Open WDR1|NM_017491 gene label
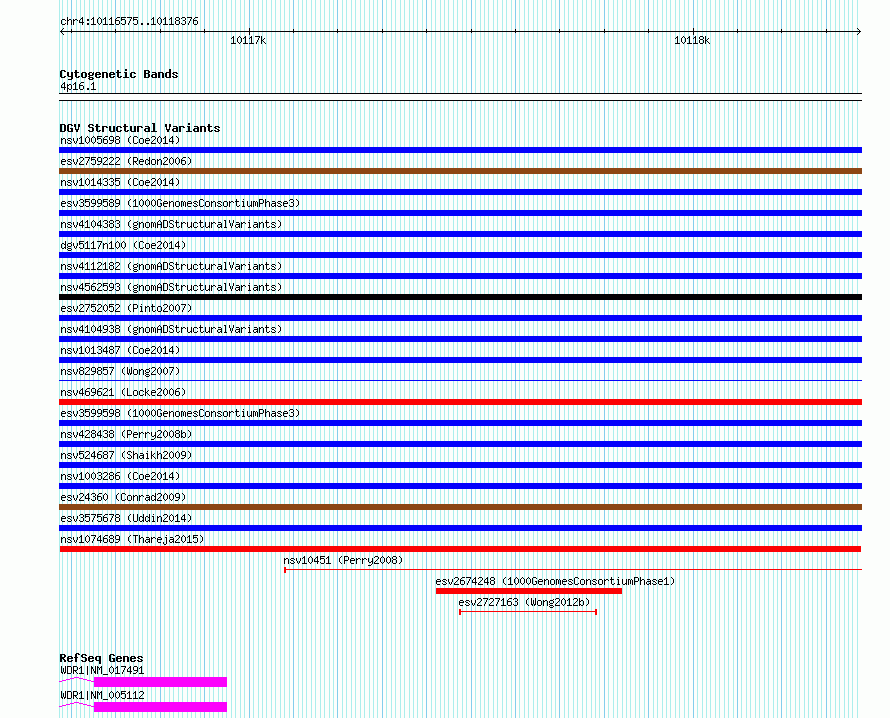This screenshot has width=890, height=718. pos(102,670)
